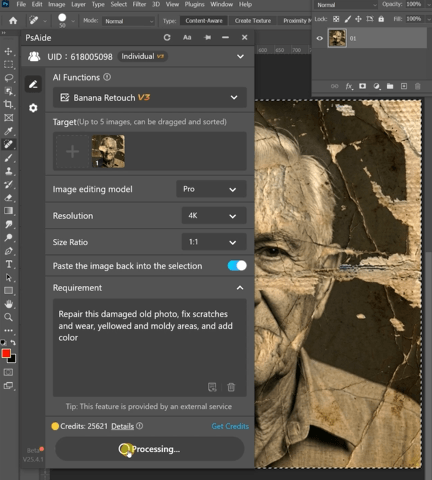Click the red foreground color swatch
The image size is (432, 480).
click(x=6, y=353)
